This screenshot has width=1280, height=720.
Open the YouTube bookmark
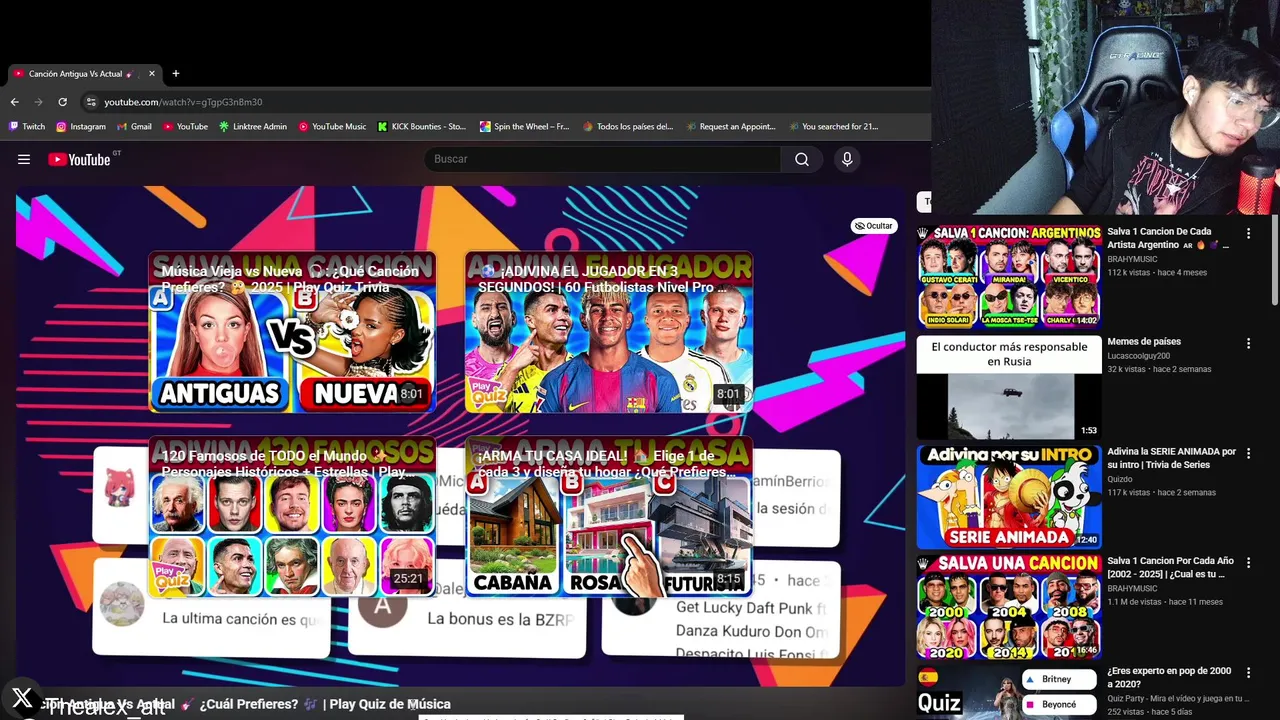[x=185, y=127]
